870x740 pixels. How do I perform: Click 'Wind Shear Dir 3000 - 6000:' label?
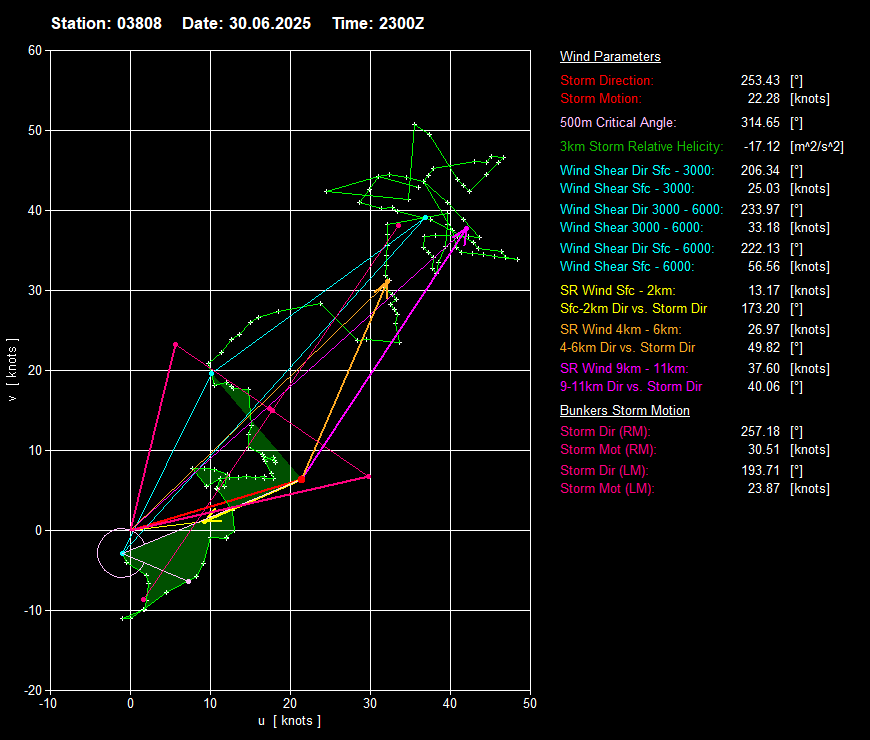pyautogui.click(x=641, y=210)
